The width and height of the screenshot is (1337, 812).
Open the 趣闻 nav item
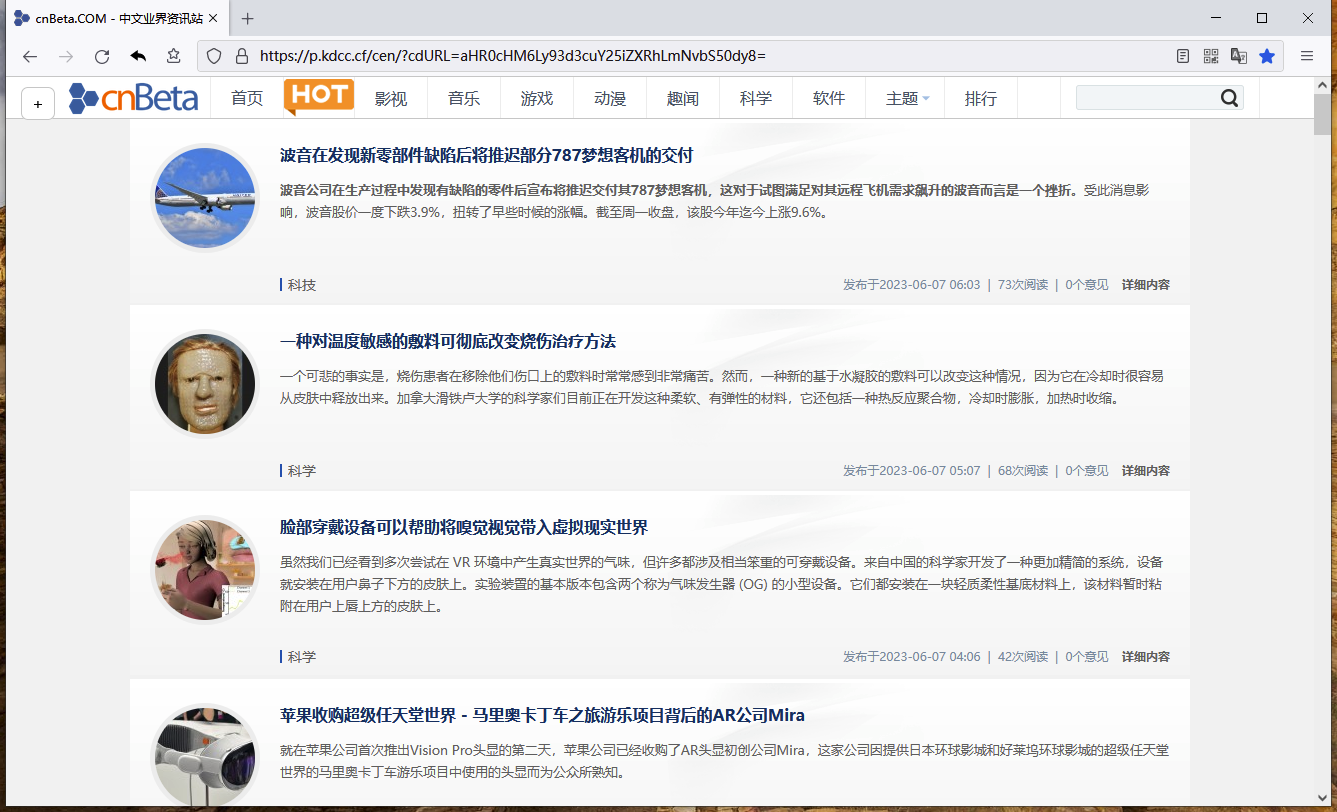[683, 98]
